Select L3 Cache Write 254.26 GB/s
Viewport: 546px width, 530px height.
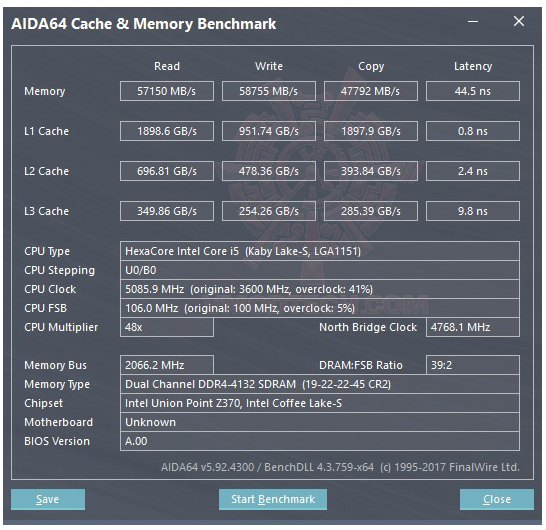pyautogui.click(x=269, y=211)
